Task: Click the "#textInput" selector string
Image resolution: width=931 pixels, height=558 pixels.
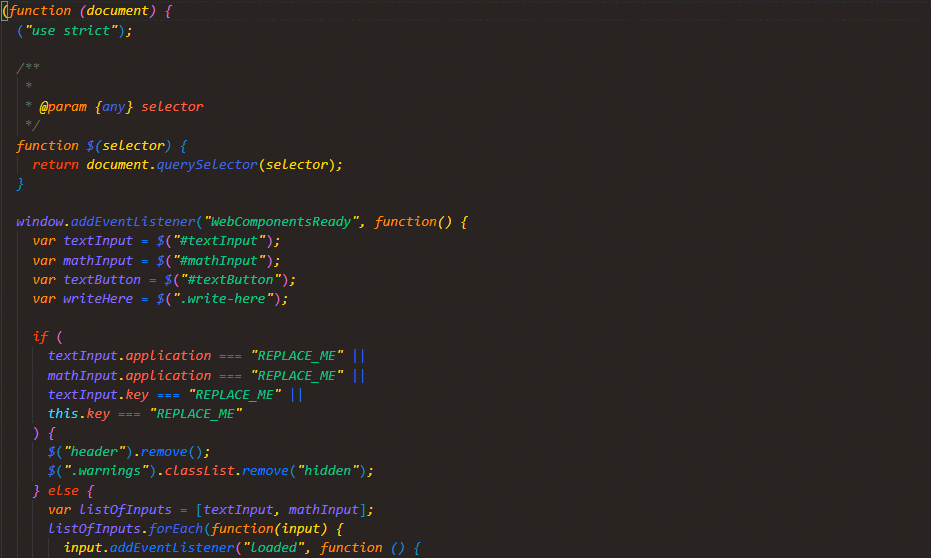Action: (218, 241)
